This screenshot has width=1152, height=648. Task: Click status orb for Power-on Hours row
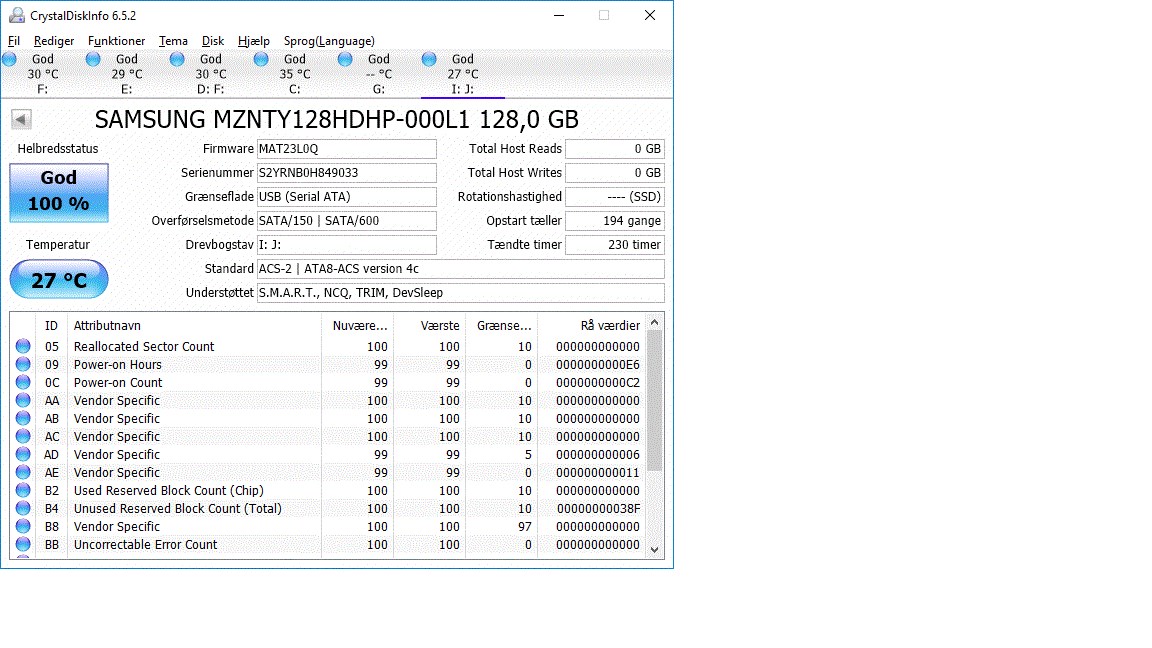coord(23,365)
